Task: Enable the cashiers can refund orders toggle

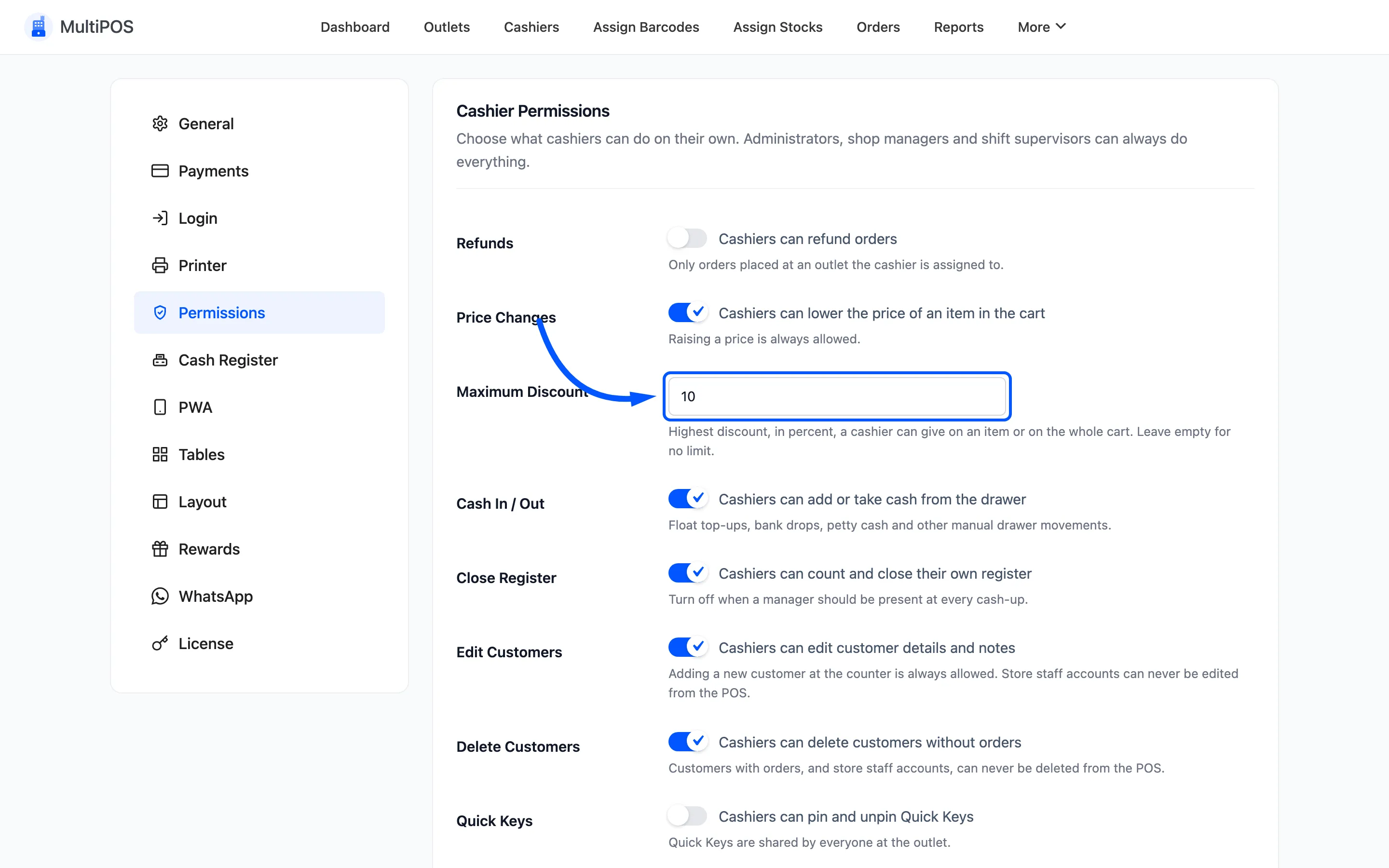Action: point(687,238)
